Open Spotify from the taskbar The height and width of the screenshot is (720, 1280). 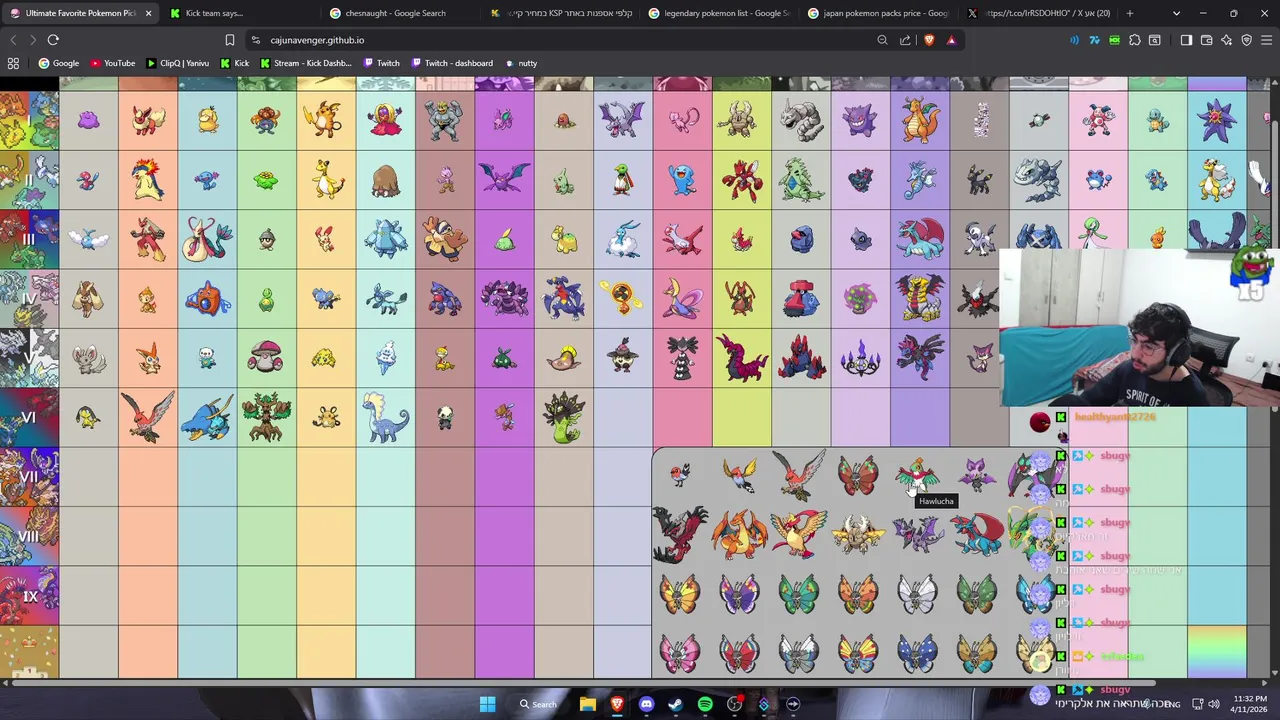(705, 704)
